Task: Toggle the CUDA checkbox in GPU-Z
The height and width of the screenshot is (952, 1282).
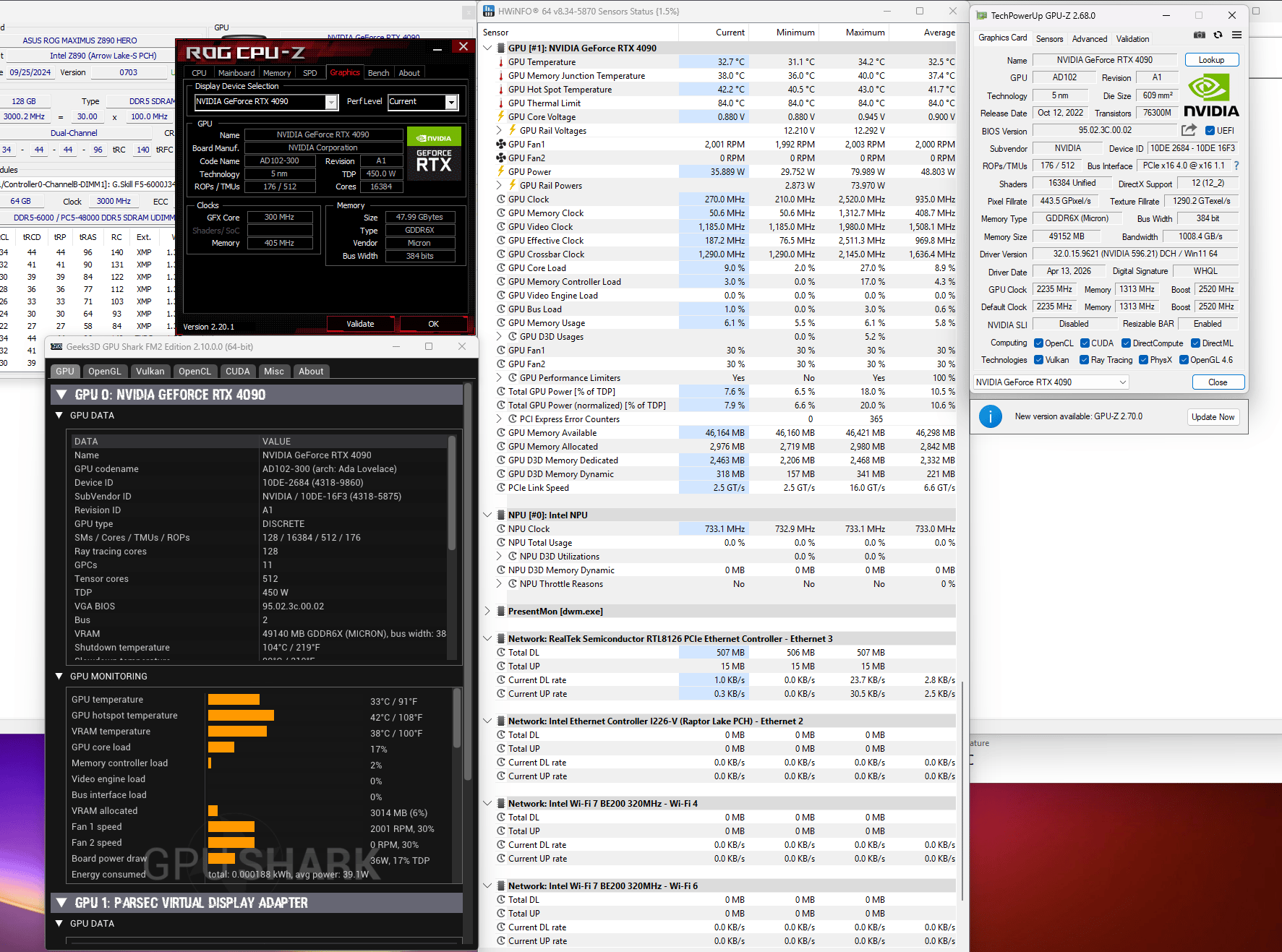Action: pyautogui.click(x=1085, y=343)
